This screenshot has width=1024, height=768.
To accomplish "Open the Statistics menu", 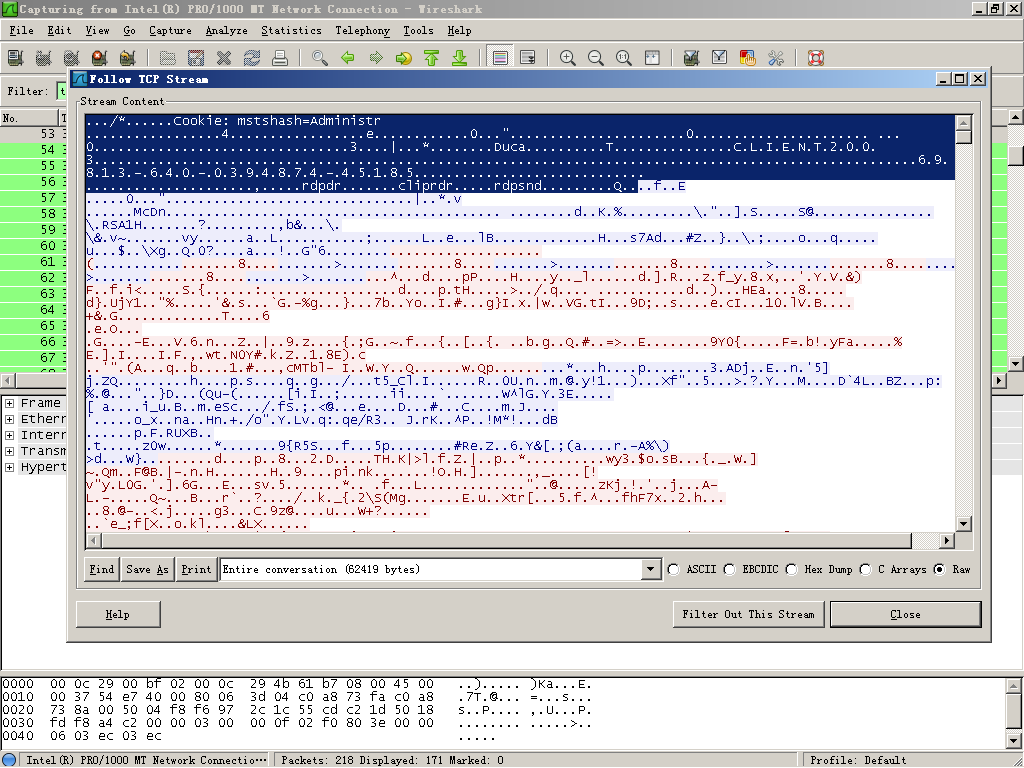I will 291,30.
